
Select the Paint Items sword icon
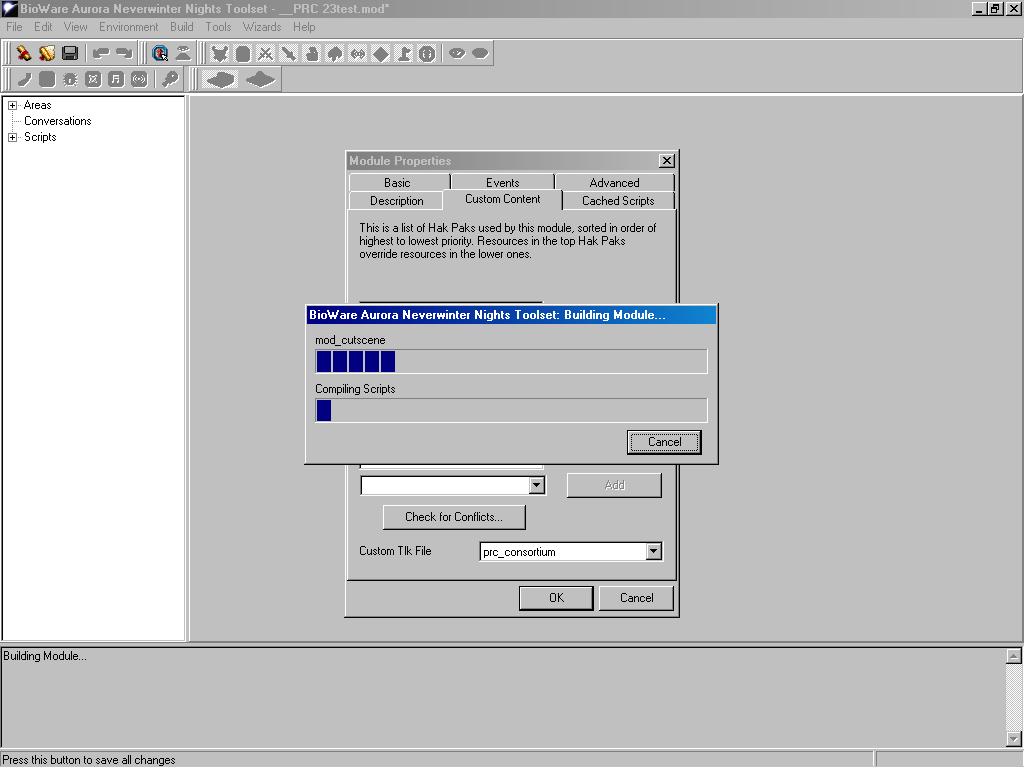click(289, 53)
